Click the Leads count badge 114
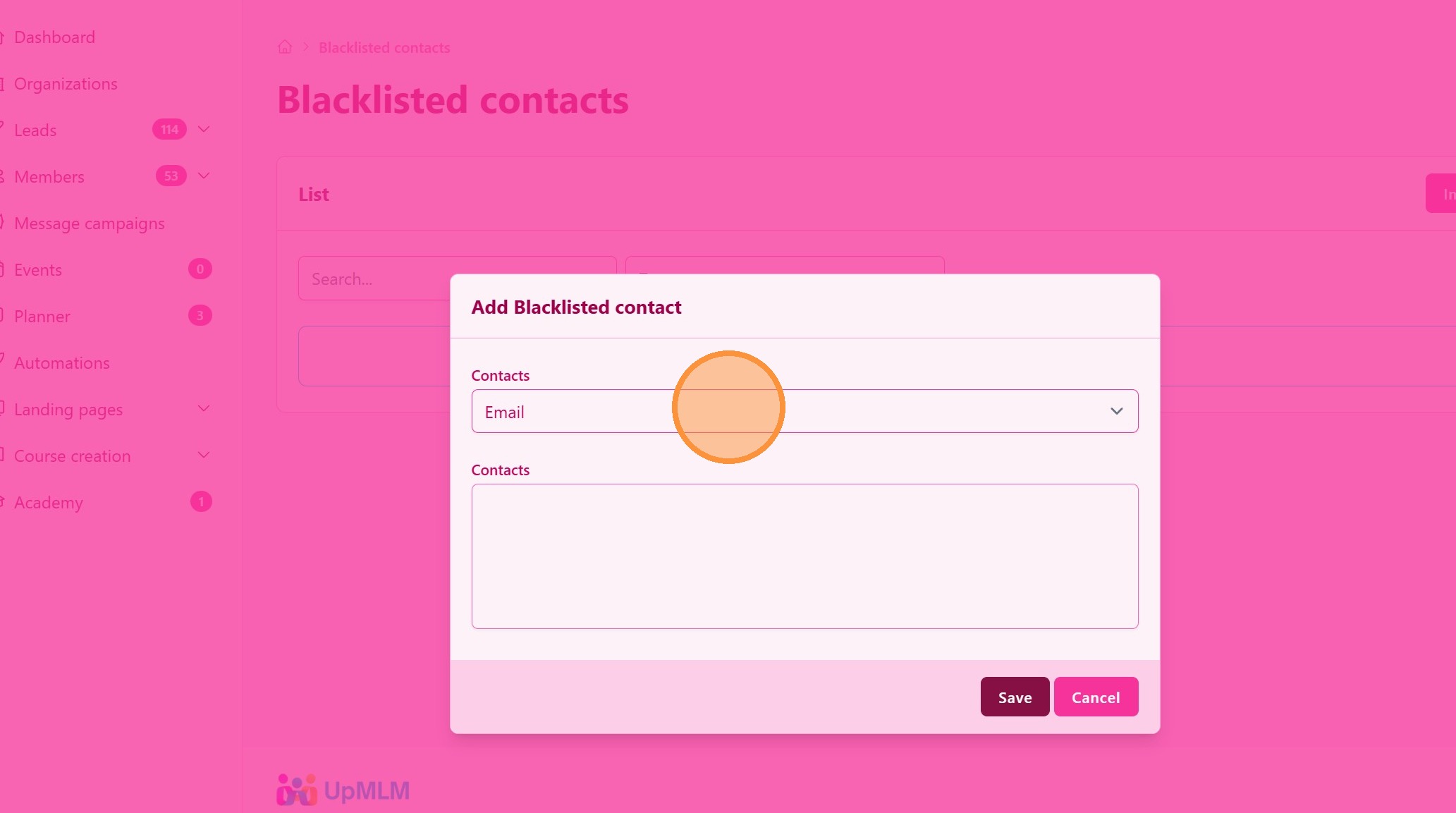Viewport: 1456px width, 813px height. point(169,130)
